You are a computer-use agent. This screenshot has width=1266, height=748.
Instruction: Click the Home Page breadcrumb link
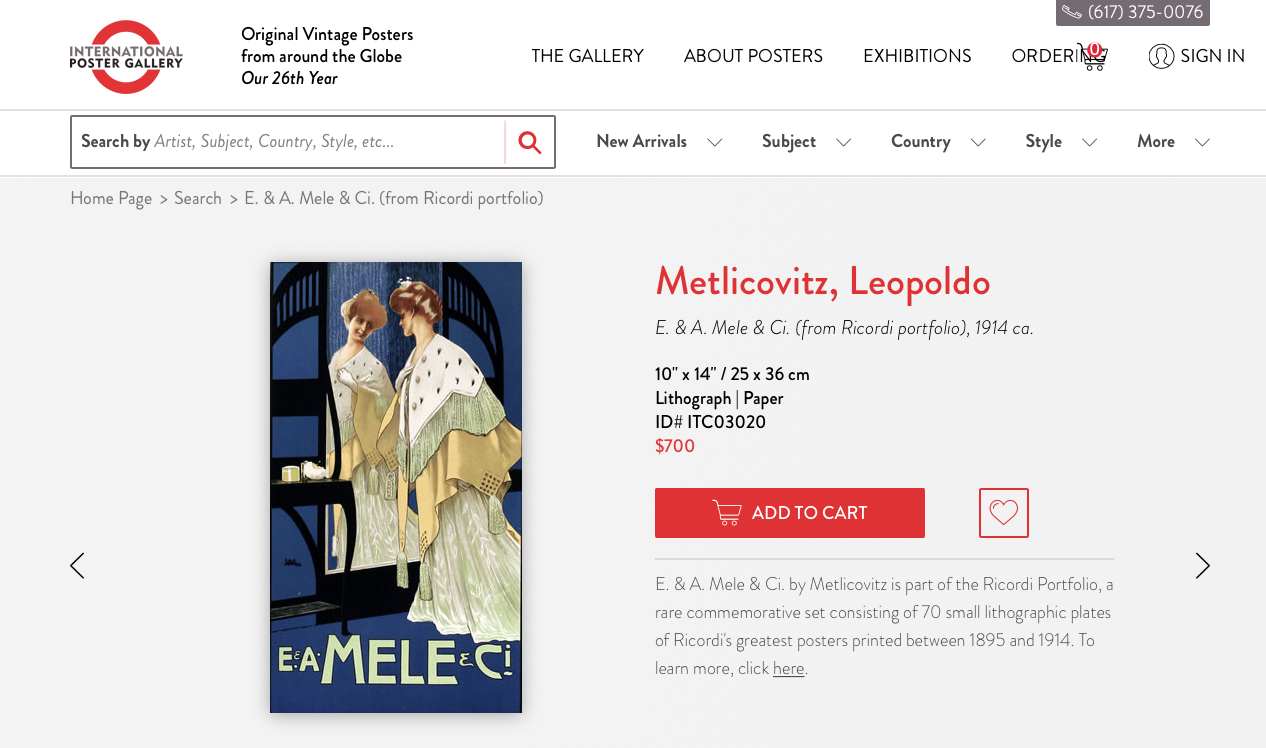111,198
